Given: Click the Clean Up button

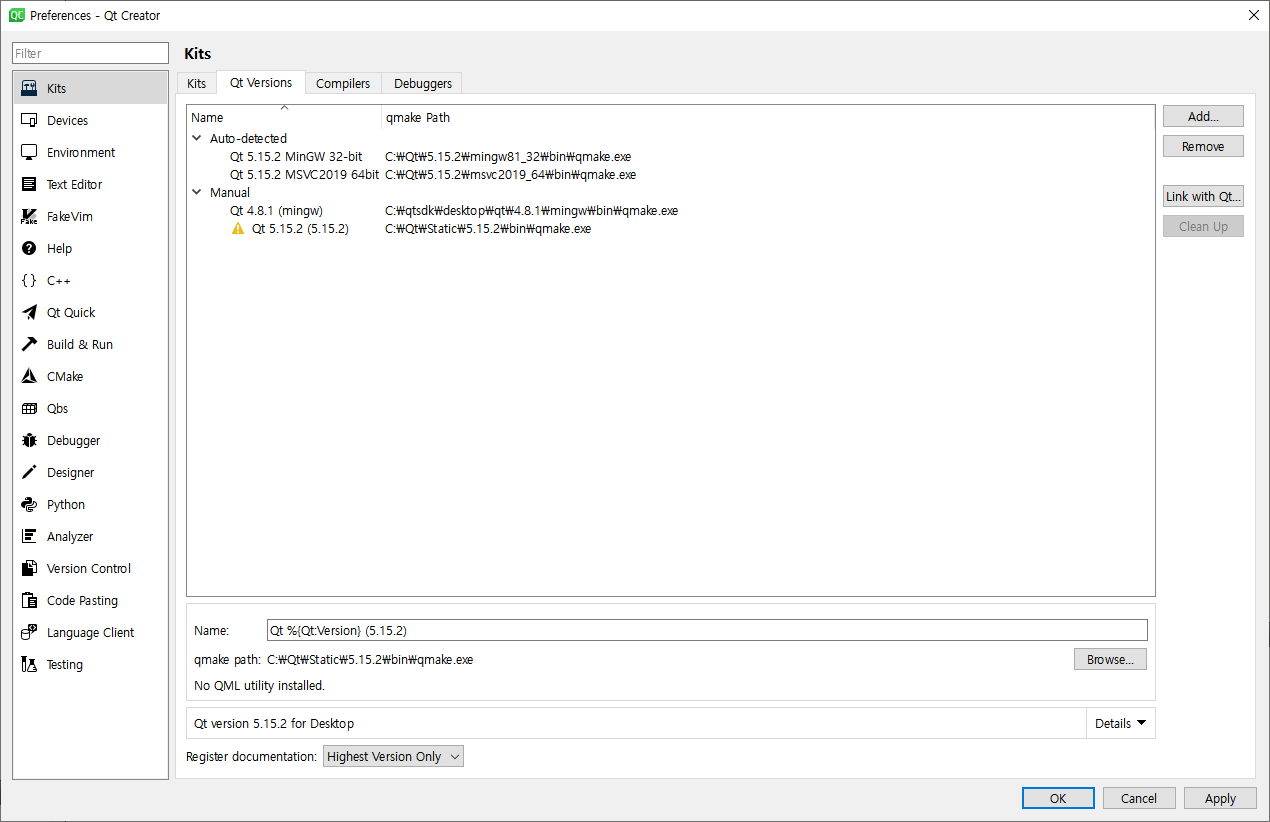Looking at the screenshot, I should [x=1203, y=226].
